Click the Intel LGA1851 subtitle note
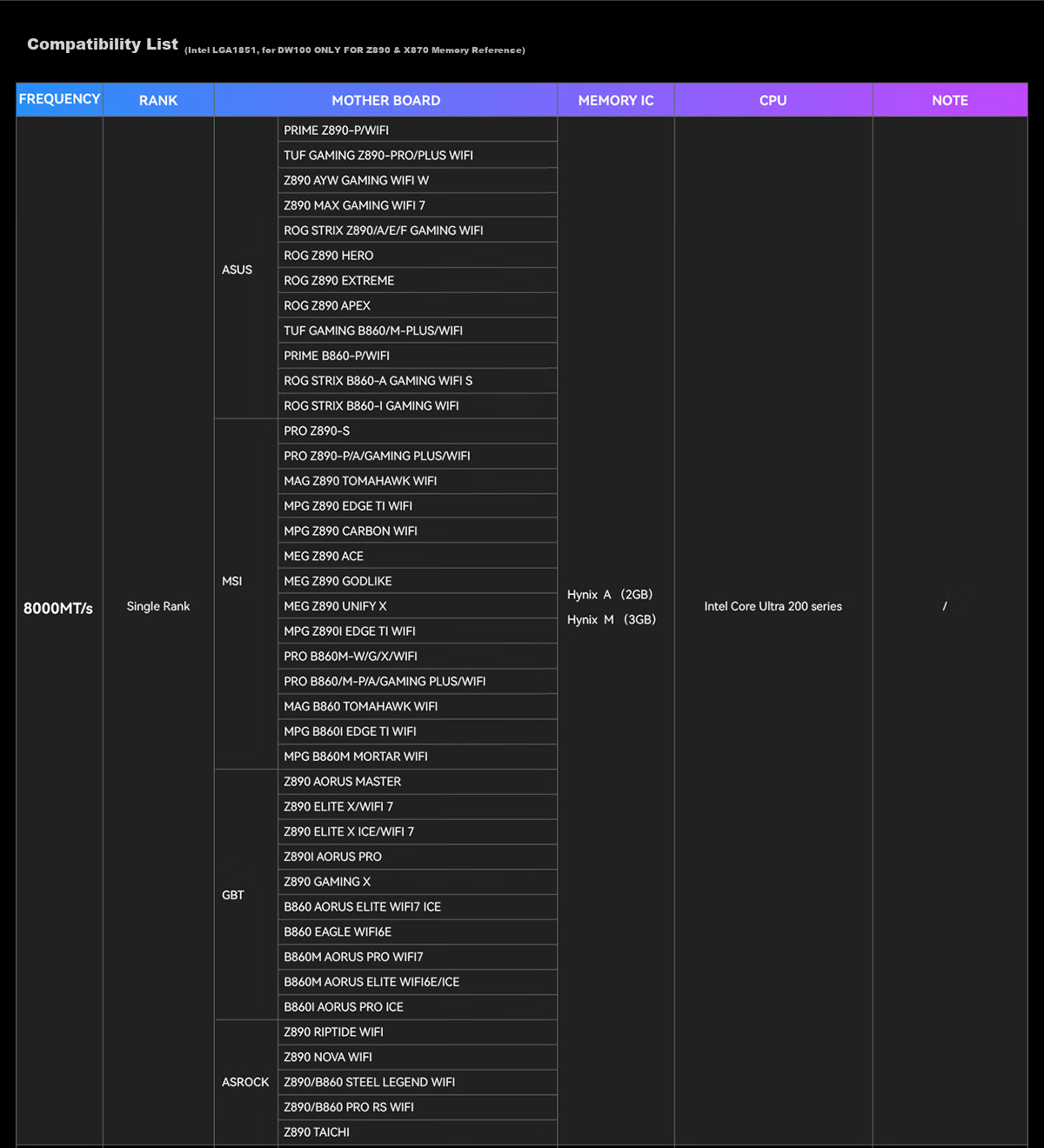The height and width of the screenshot is (1148, 1044). click(x=355, y=50)
